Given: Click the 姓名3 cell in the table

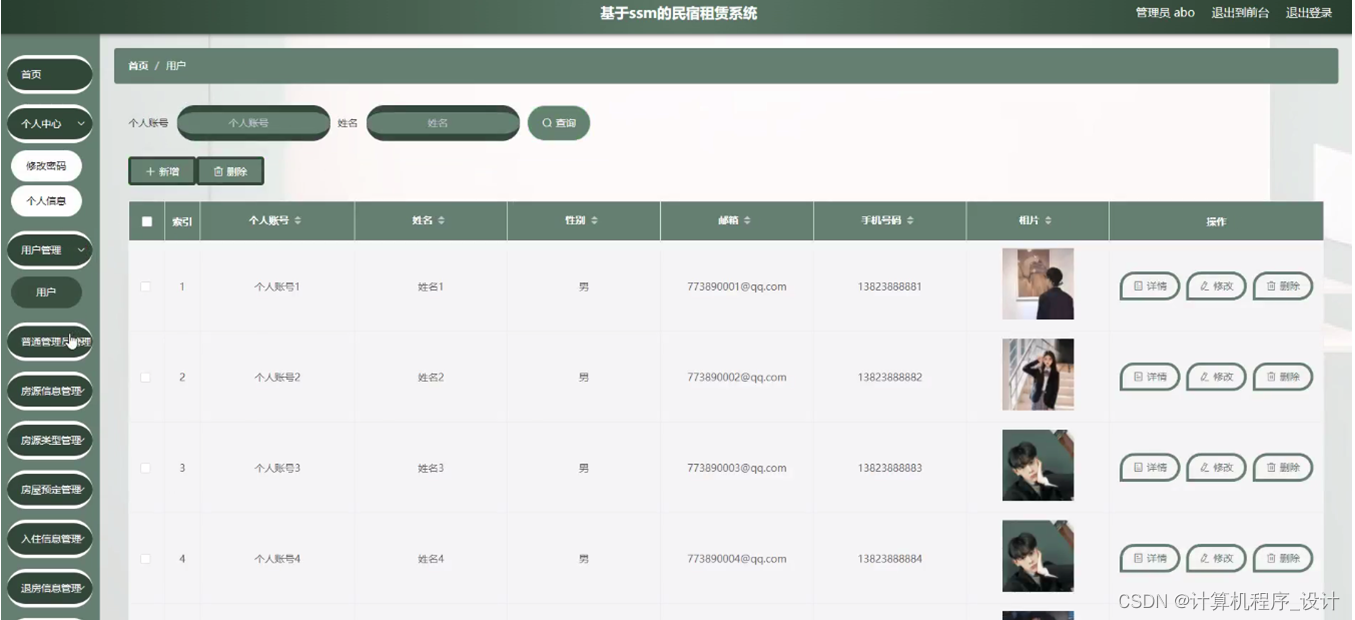Looking at the screenshot, I should (x=431, y=468).
